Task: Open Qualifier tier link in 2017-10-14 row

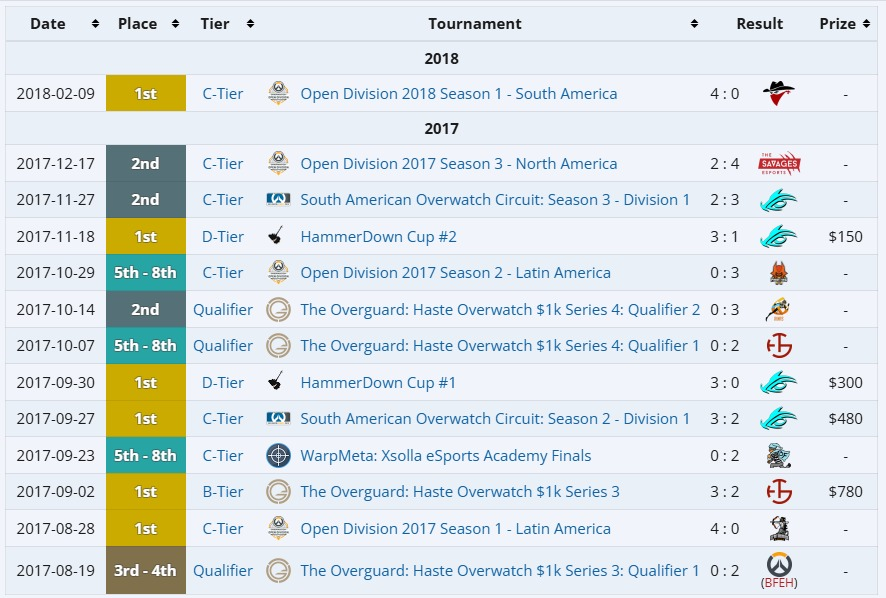Action: [223, 309]
